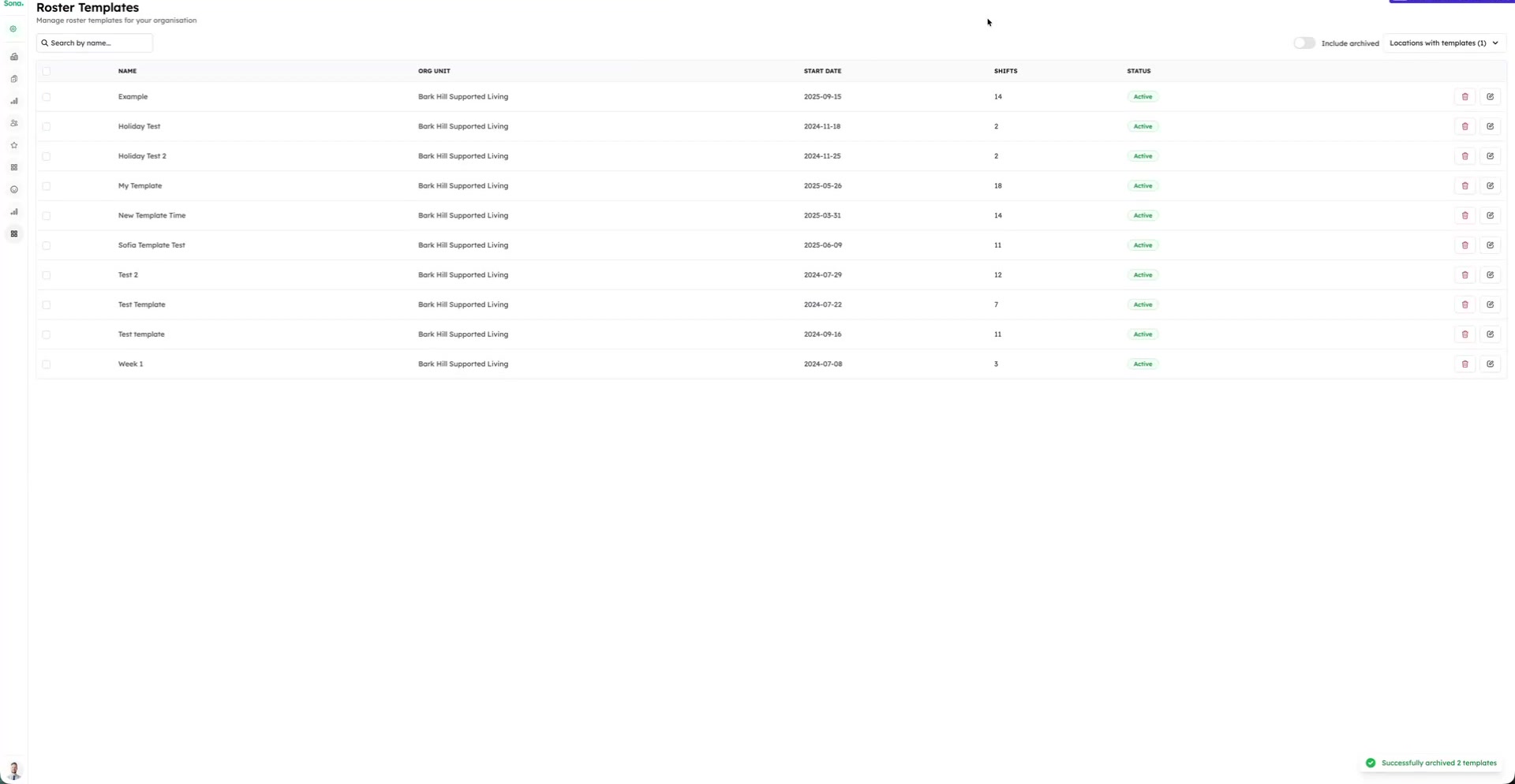Click the settings gear icon in sidebar
This screenshot has width=1515, height=784.
pyautogui.click(x=13, y=29)
